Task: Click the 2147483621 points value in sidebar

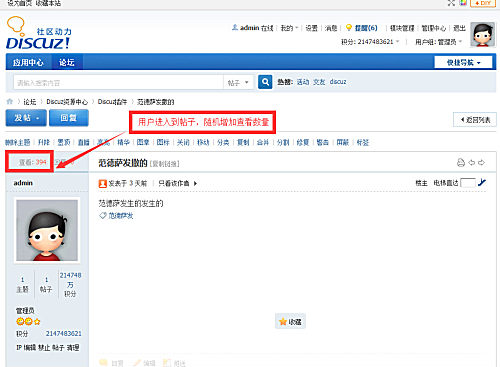Action: point(64,333)
